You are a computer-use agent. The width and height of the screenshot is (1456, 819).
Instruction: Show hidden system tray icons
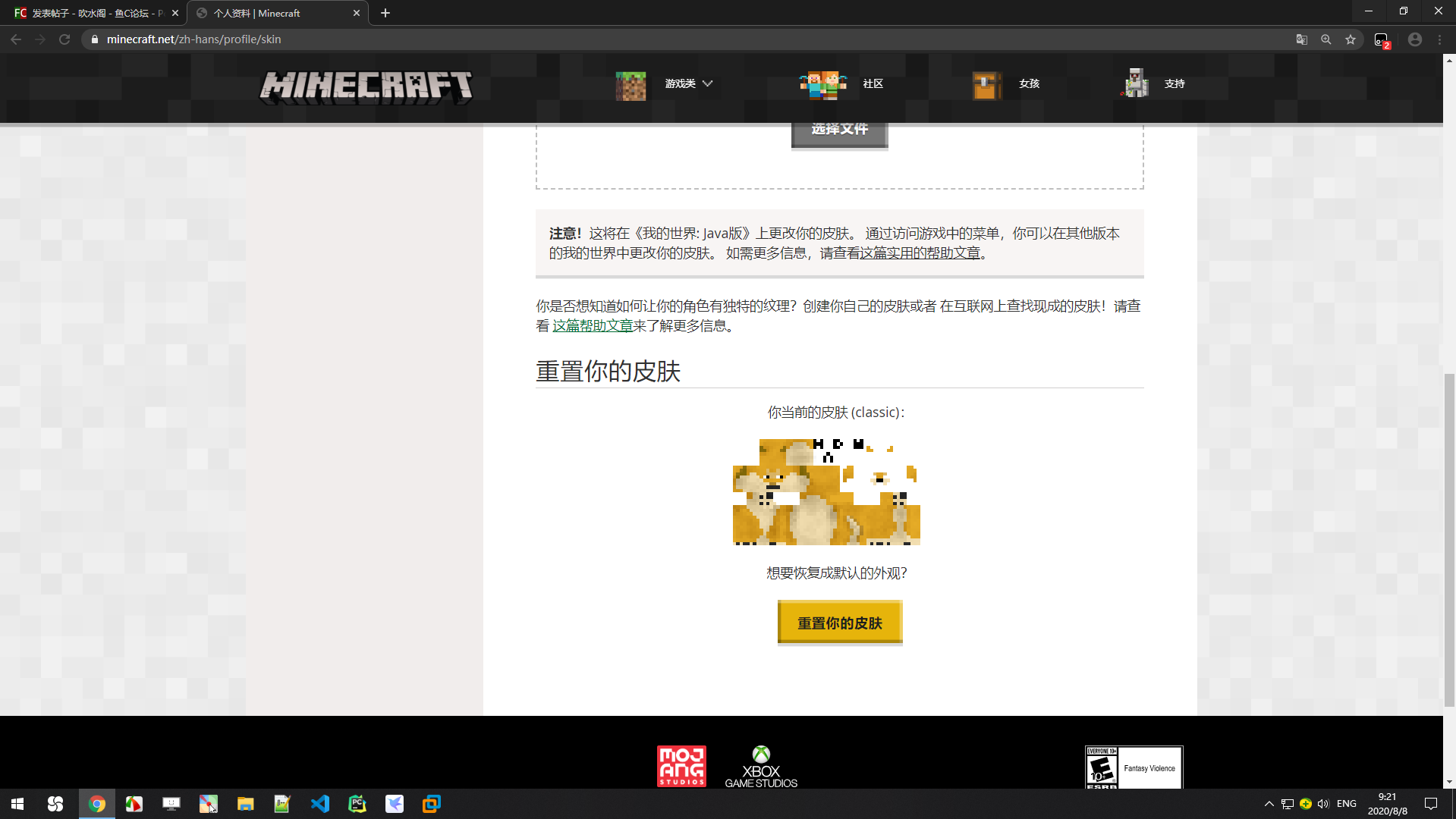[x=1269, y=804]
